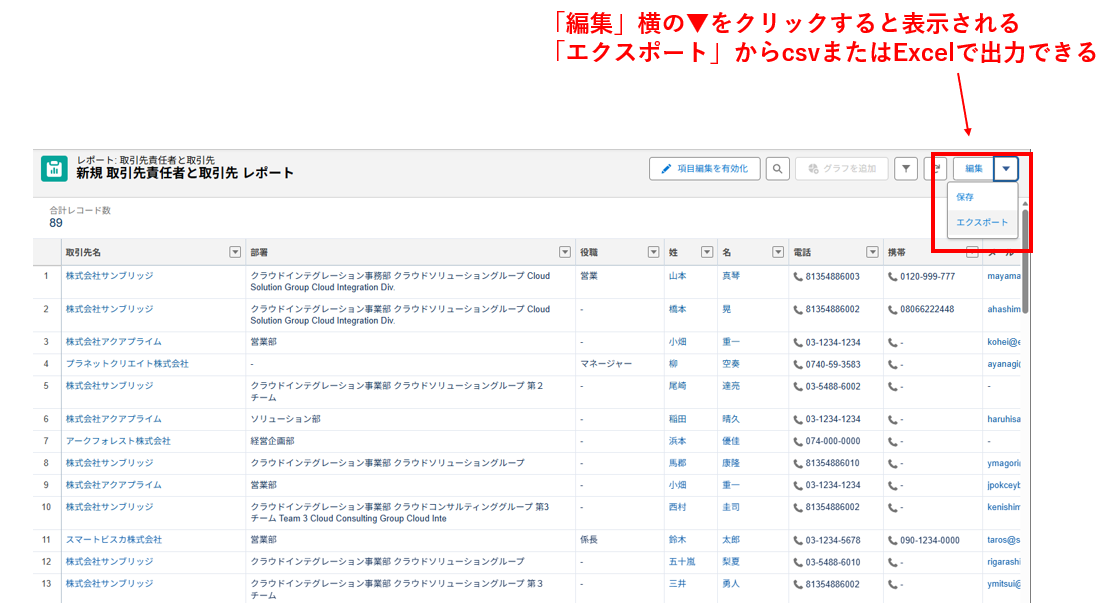The height and width of the screenshot is (613, 1110).
Task: Open the 姓 column dropdown menu
Action: (x=706, y=252)
